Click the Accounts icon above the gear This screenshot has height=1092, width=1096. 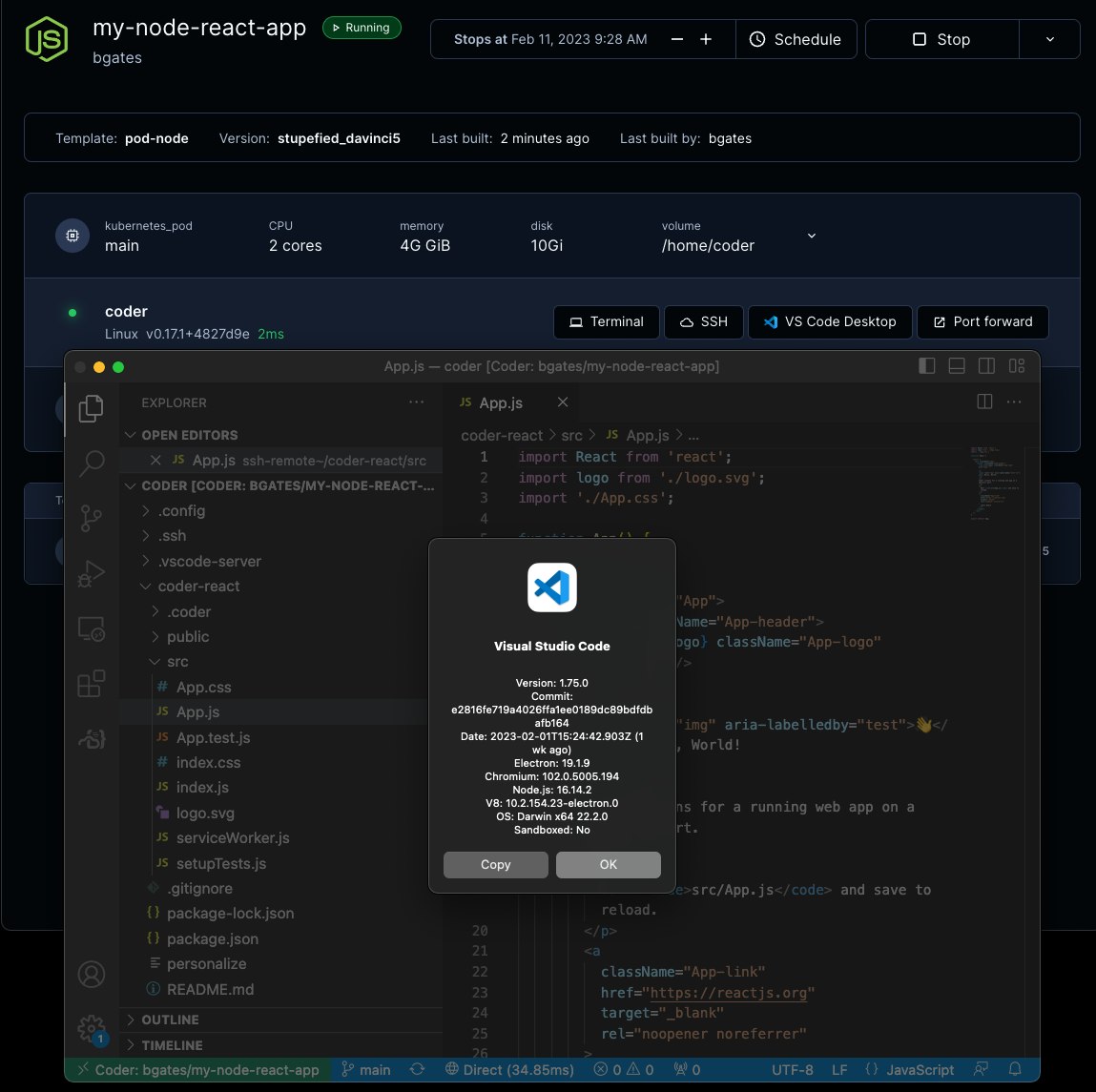tap(91, 974)
